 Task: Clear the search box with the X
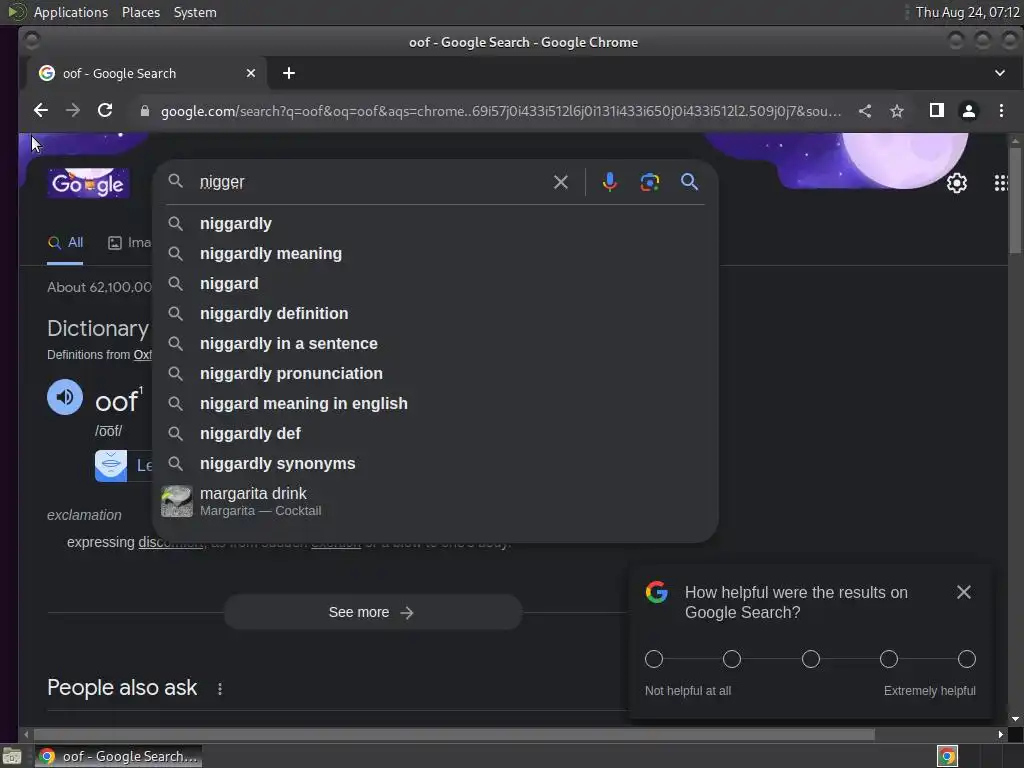[560, 182]
